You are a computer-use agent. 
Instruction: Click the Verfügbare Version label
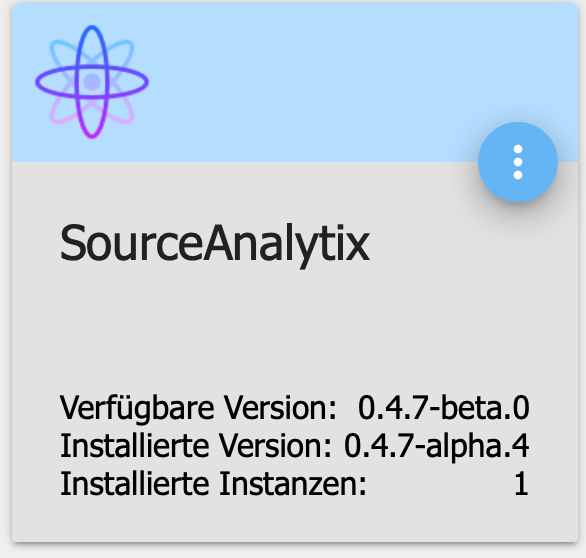pyautogui.click(x=198, y=408)
